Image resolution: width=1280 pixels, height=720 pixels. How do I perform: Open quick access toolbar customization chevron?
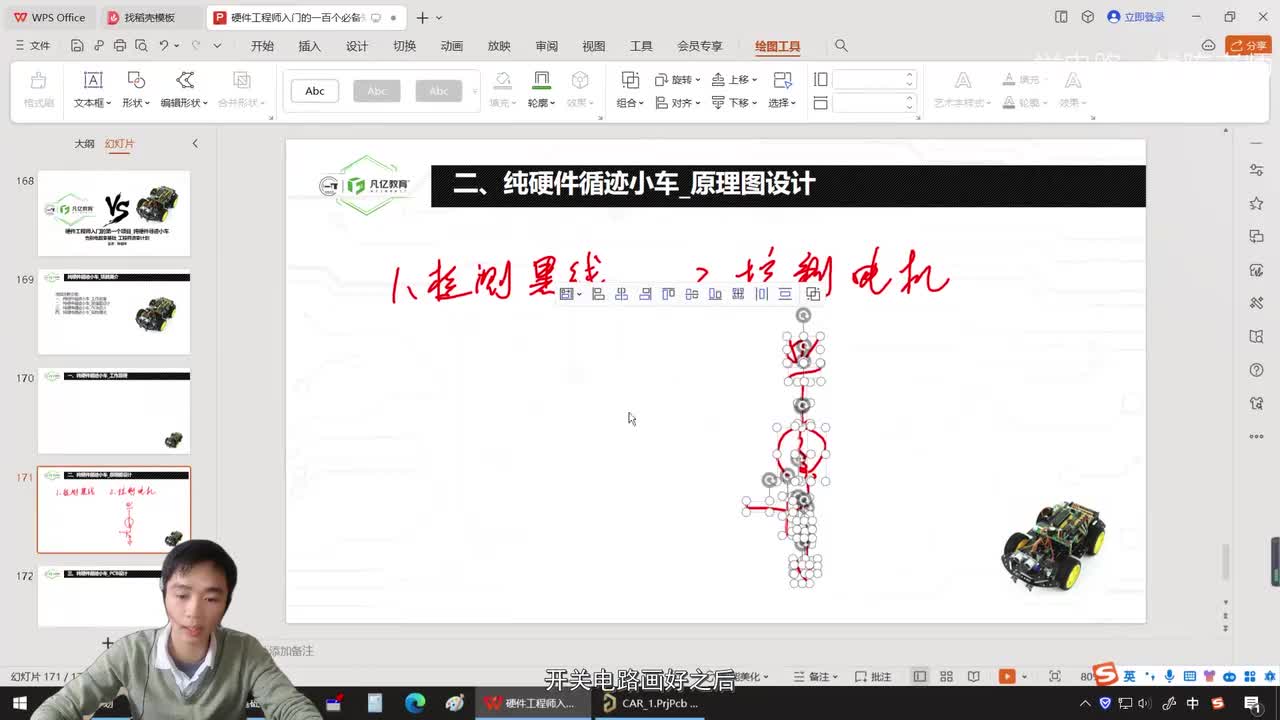click(217, 46)
